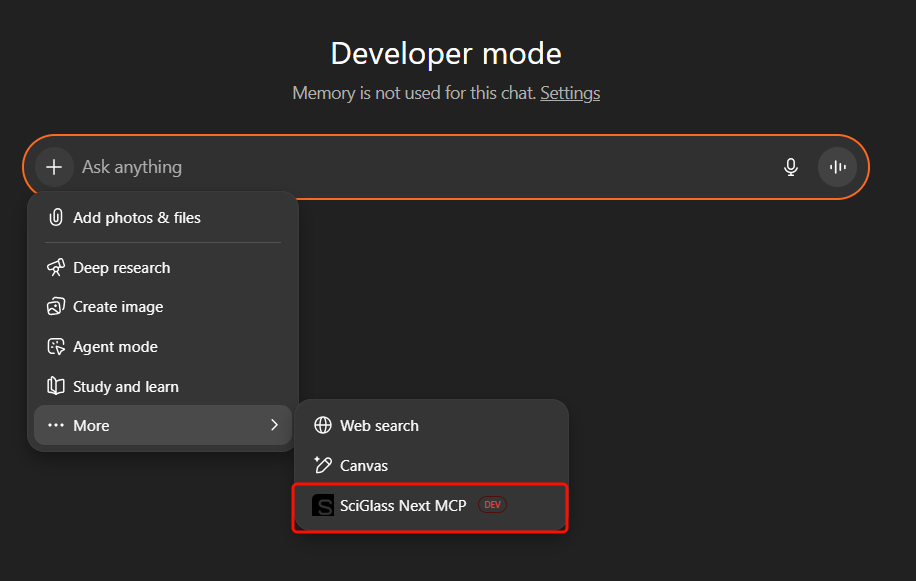Click the SciGlass "S" logo icon
Screen dimensions: 916x581
coord(323,506)
